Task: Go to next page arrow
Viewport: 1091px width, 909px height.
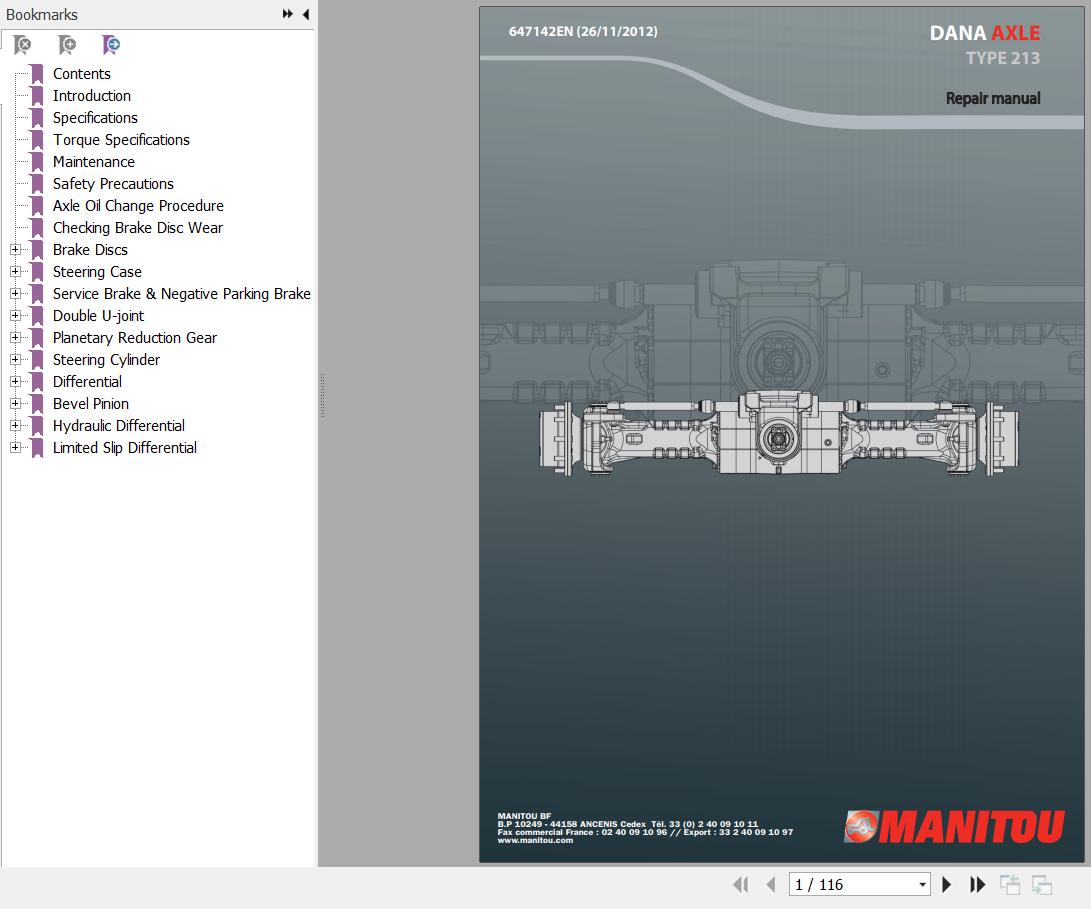Action: (x=946, y=885)
